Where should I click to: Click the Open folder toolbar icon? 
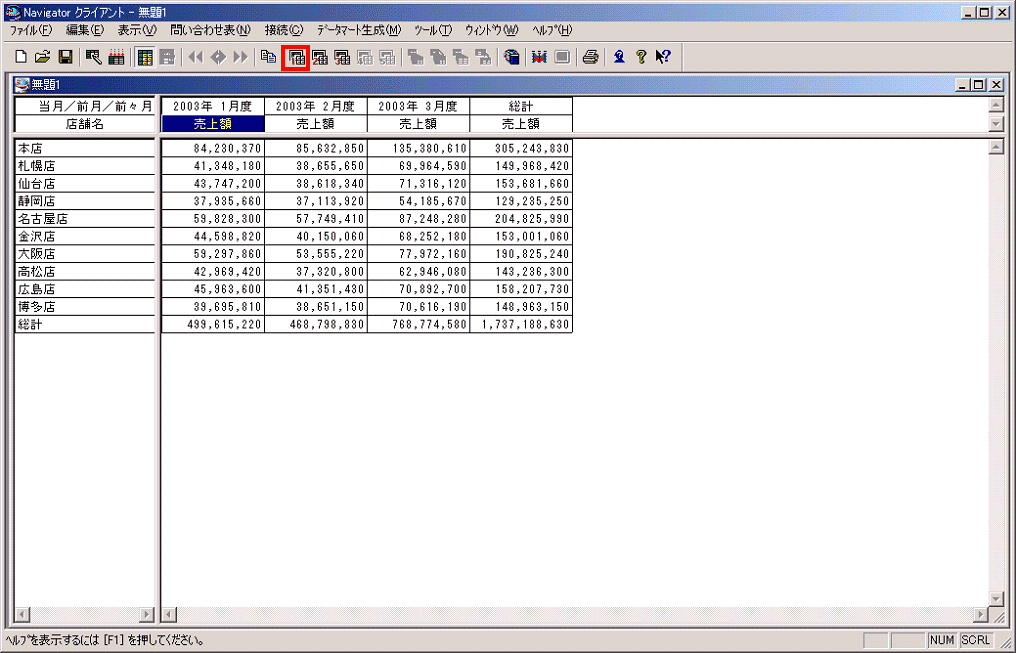click(43, 57)
